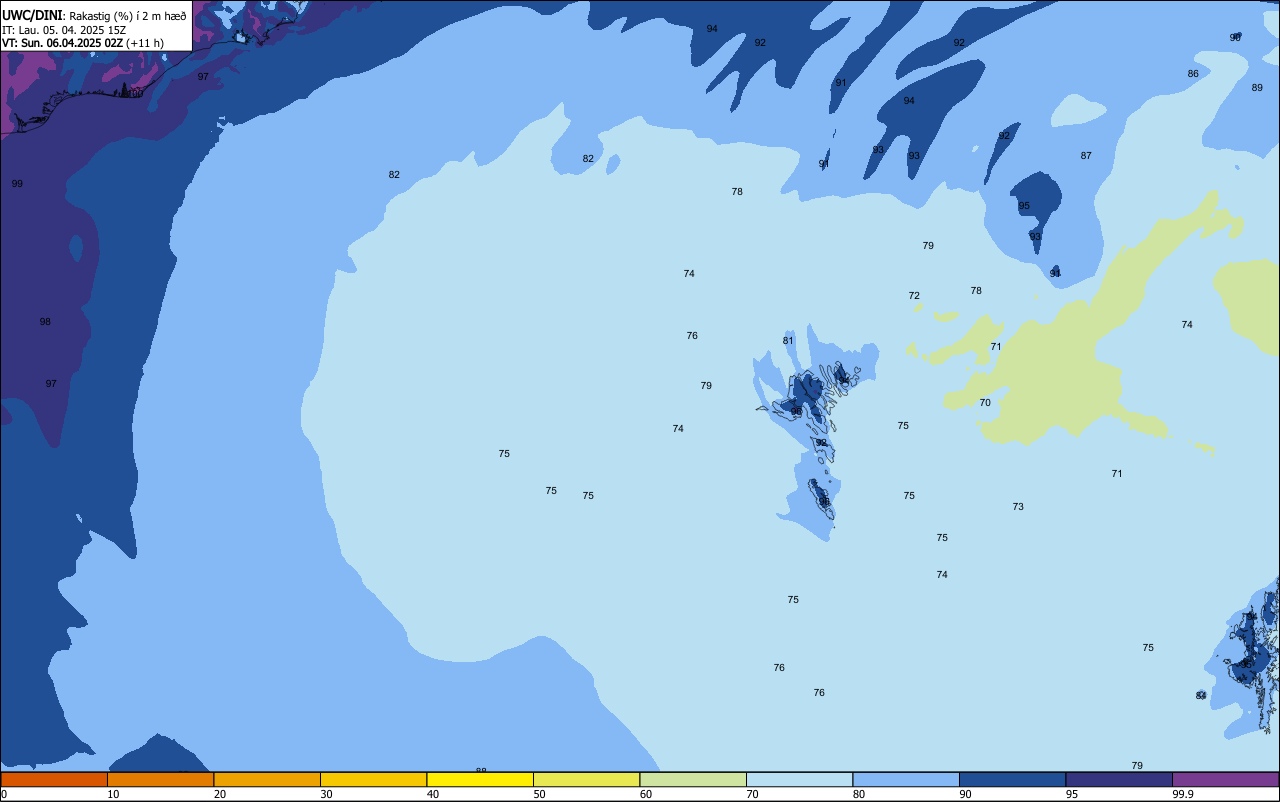Image resolution: width=1280 pixels, height=802 pixels.
Task: Click the VT: Sun. 06.04.2025 02Z line
Action: 83,43
